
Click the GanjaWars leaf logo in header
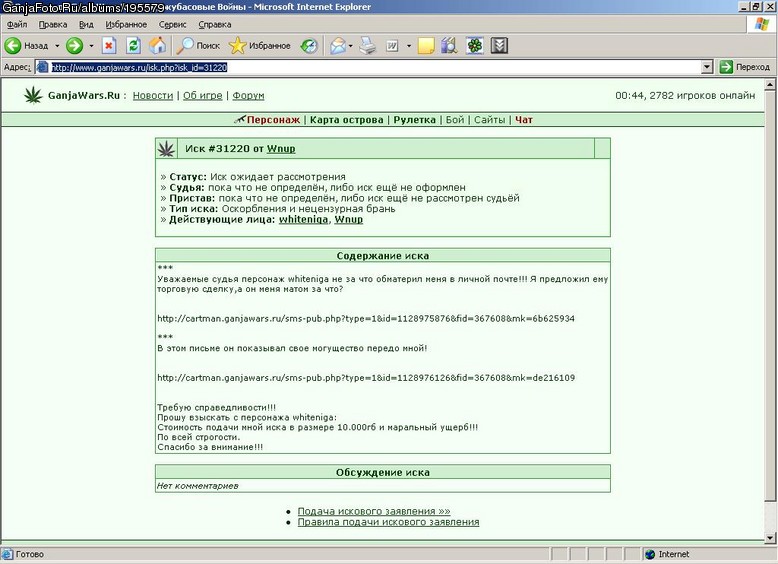click(x=33, y=95)
